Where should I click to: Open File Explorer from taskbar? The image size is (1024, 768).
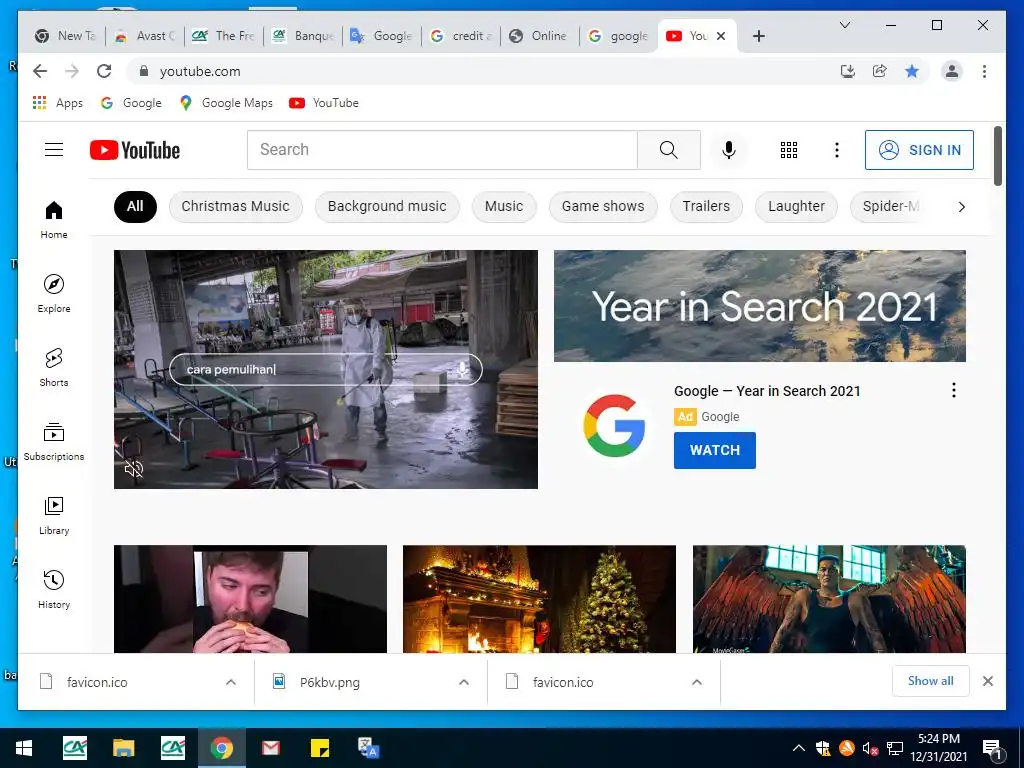click(123, 748)
